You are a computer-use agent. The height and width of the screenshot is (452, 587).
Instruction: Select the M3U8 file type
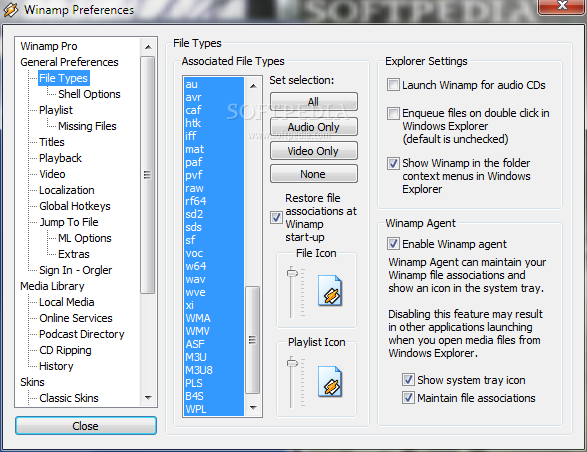coord(214,370)
